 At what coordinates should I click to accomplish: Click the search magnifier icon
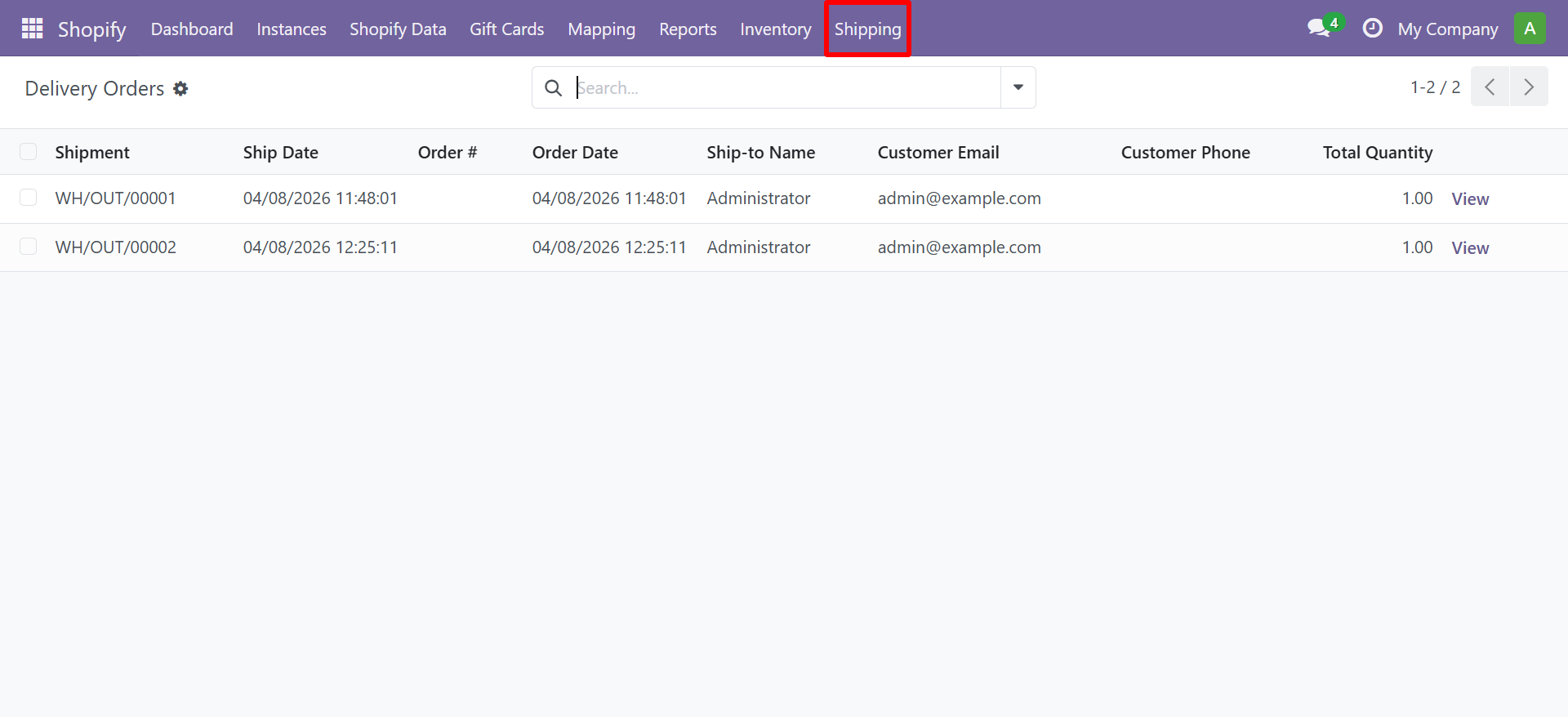(x=554, y=88)
